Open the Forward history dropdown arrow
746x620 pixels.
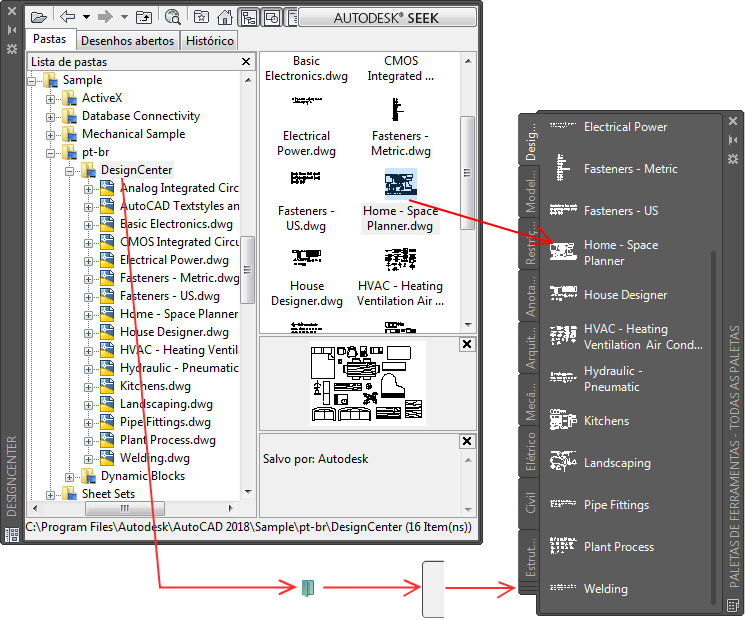(x=124, y=17)
